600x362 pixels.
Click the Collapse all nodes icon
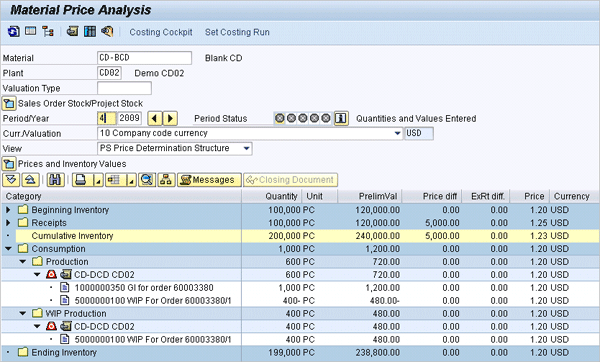[x=31, y=179]
